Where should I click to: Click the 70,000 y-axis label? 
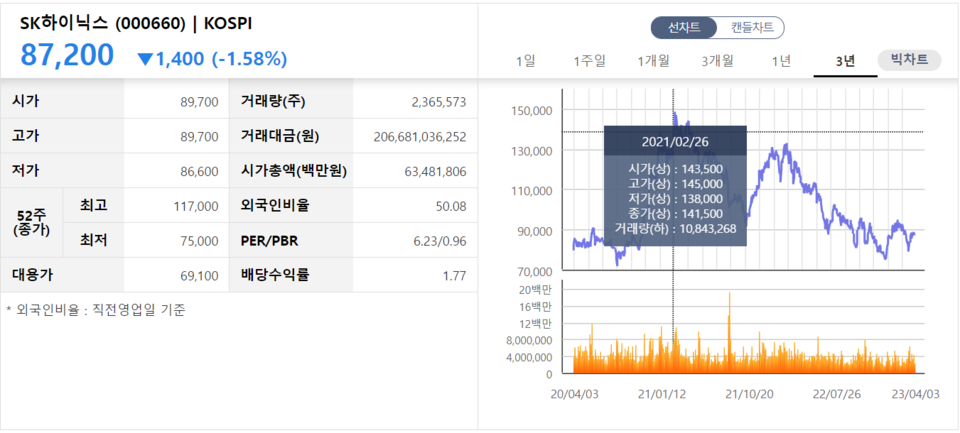tap(533, 271)
